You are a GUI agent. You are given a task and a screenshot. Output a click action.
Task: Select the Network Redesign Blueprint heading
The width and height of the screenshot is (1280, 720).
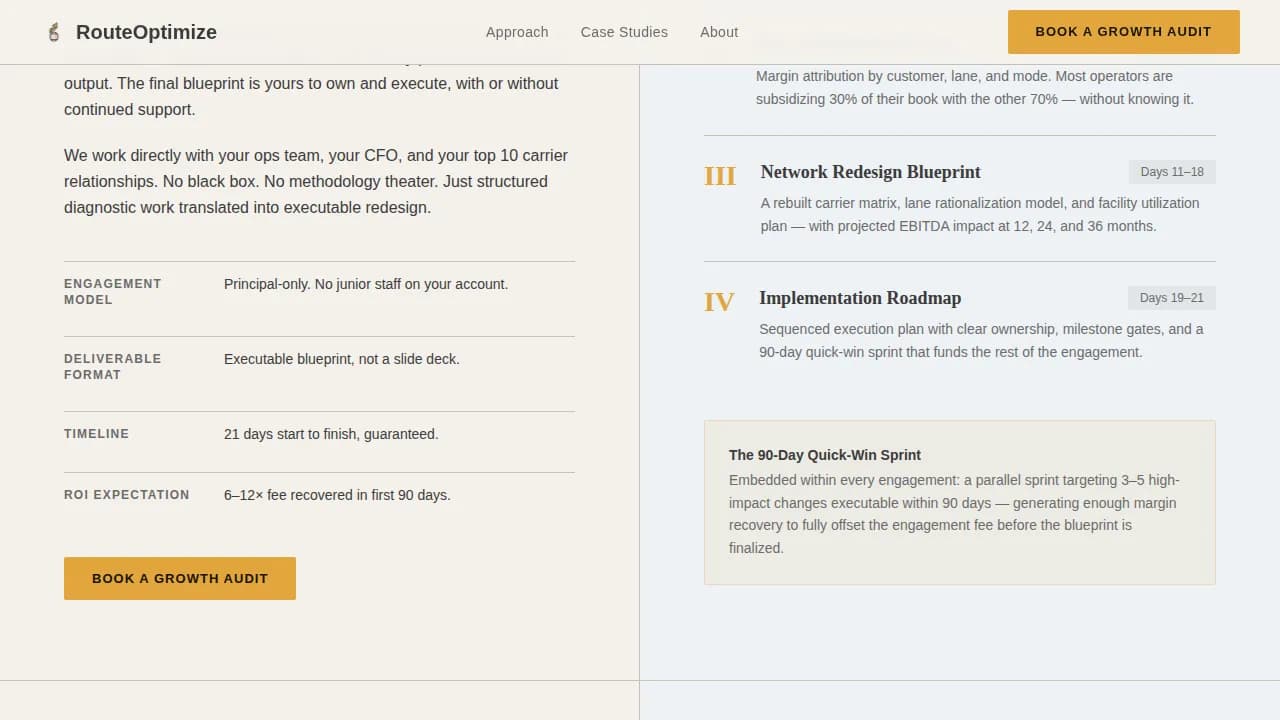[x=871, y=172]
